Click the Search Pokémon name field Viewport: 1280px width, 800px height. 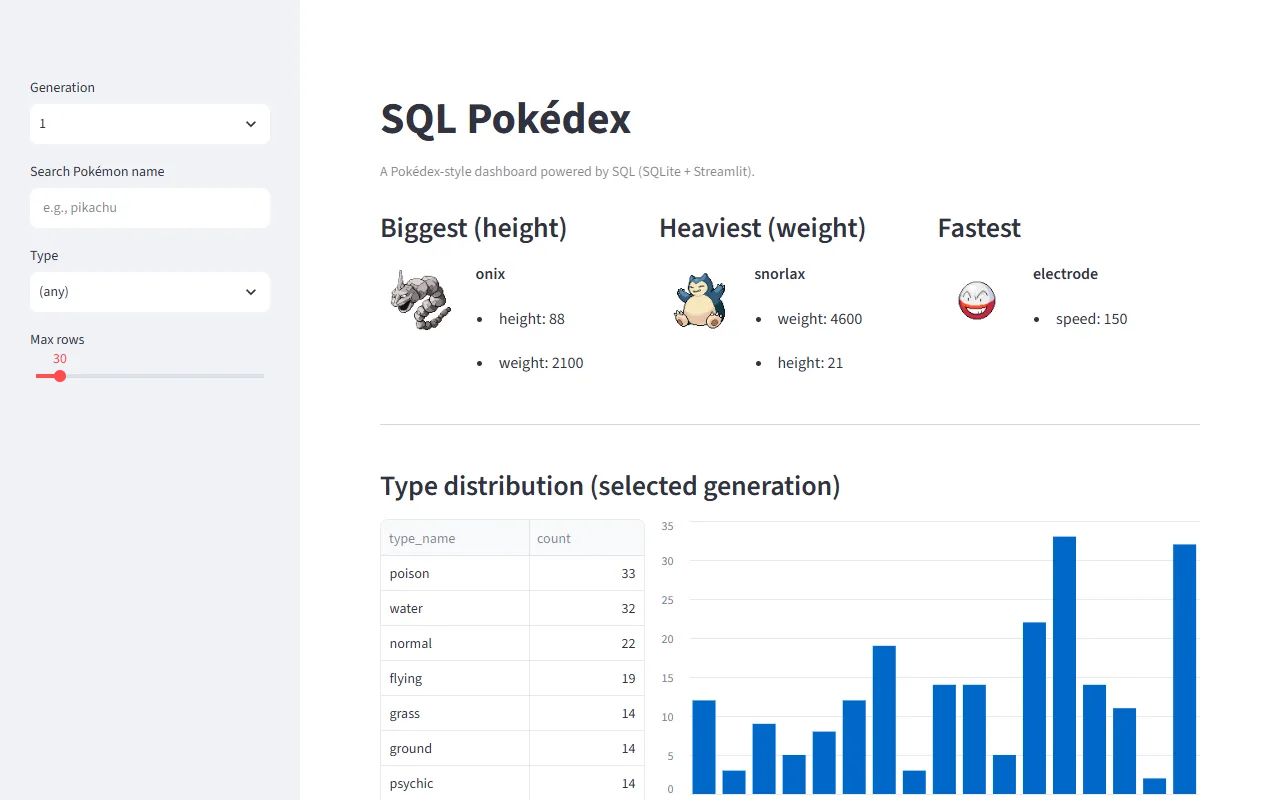coord(150,208)
